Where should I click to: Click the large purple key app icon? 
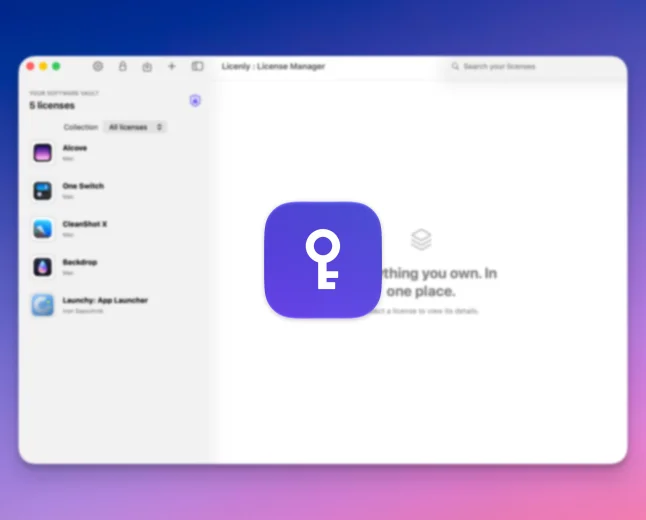pyautogui.click(x=323, y=260)
